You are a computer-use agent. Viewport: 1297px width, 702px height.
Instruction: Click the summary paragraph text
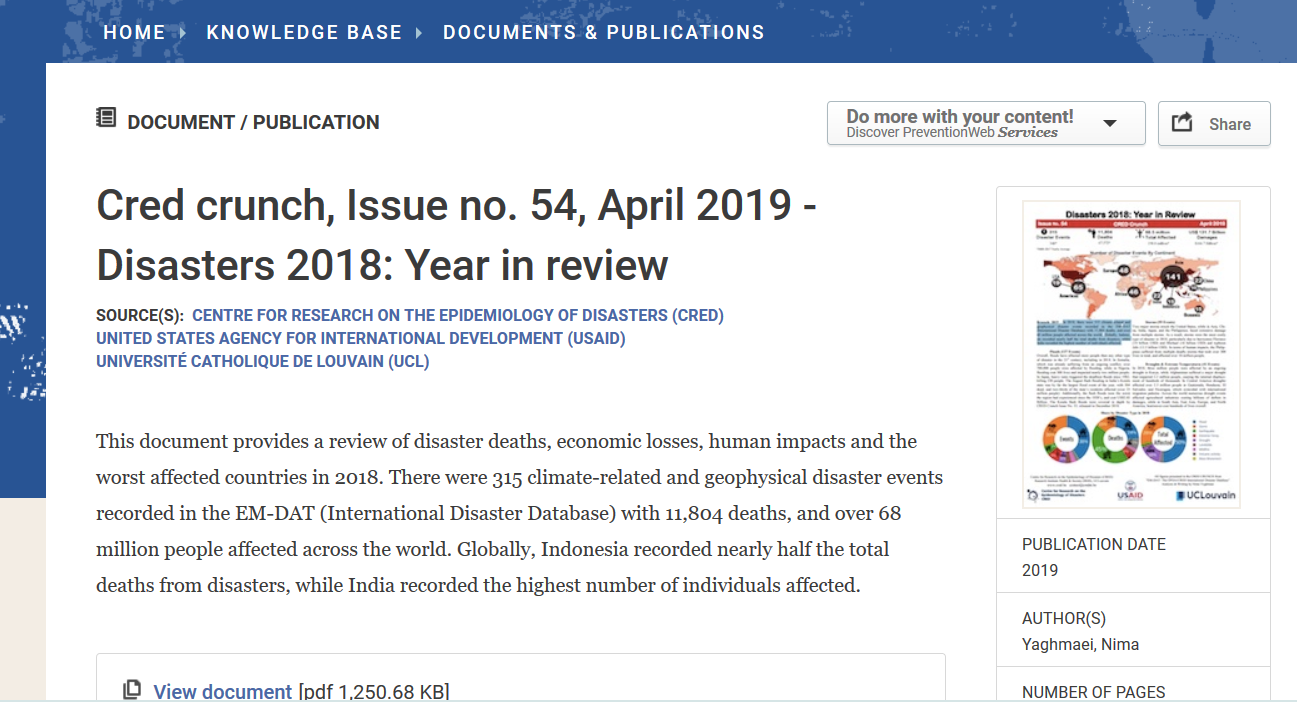520,513
